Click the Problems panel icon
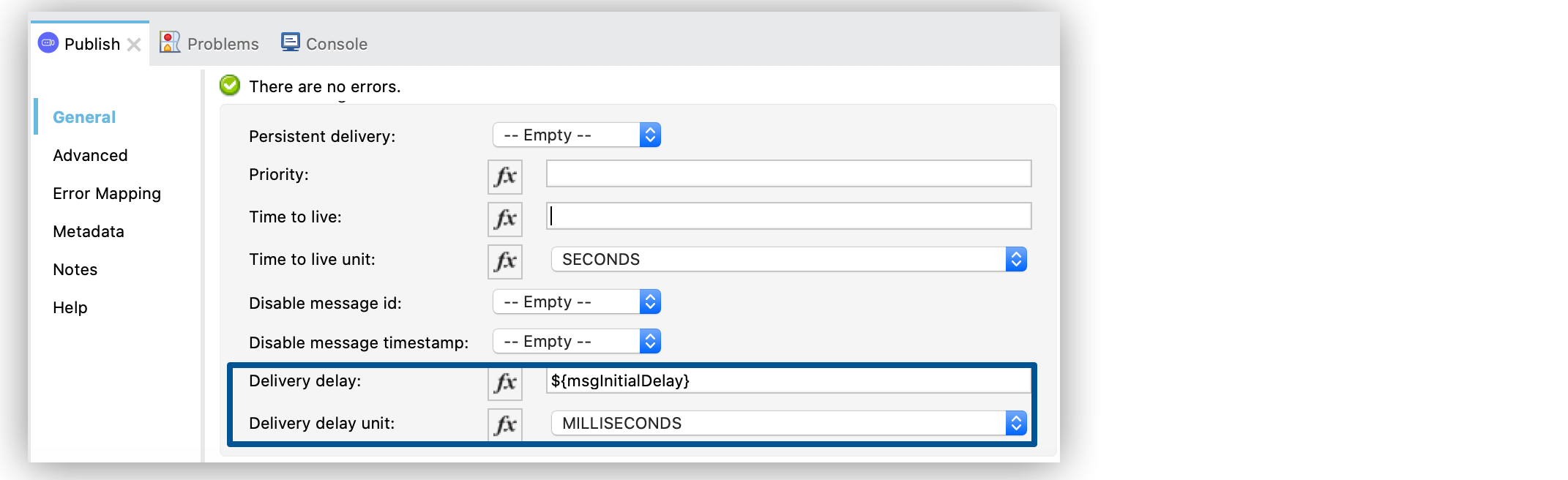The image size is (1568, 480). [x=169, y=42]
